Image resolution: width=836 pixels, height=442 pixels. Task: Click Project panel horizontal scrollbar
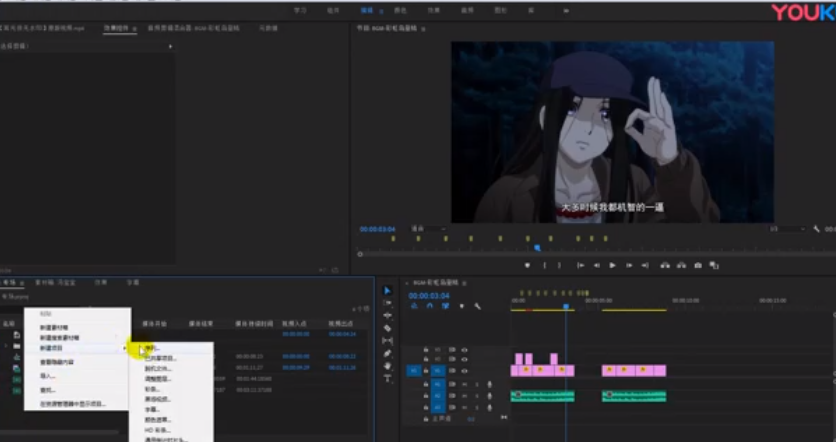(60, 432)
